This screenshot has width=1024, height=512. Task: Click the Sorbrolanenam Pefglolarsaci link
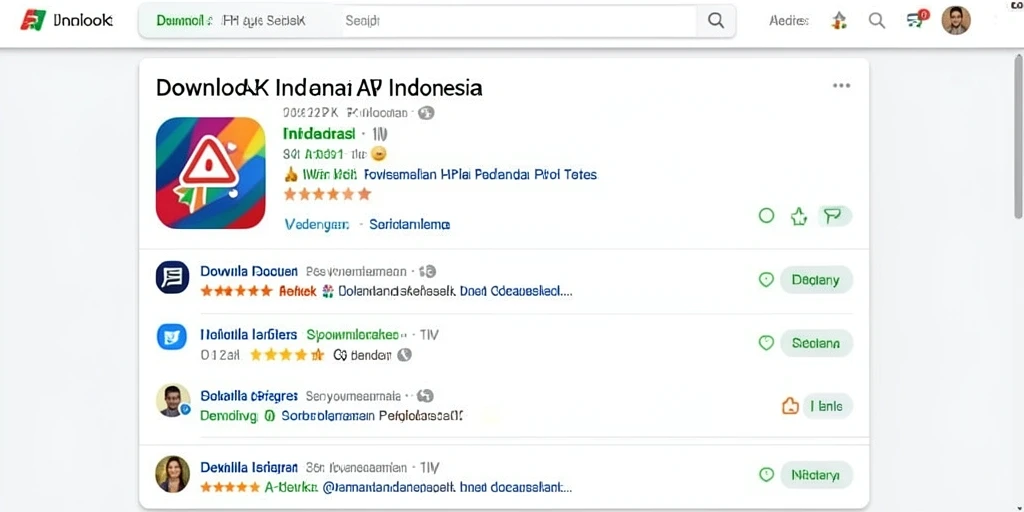[372, 415]
